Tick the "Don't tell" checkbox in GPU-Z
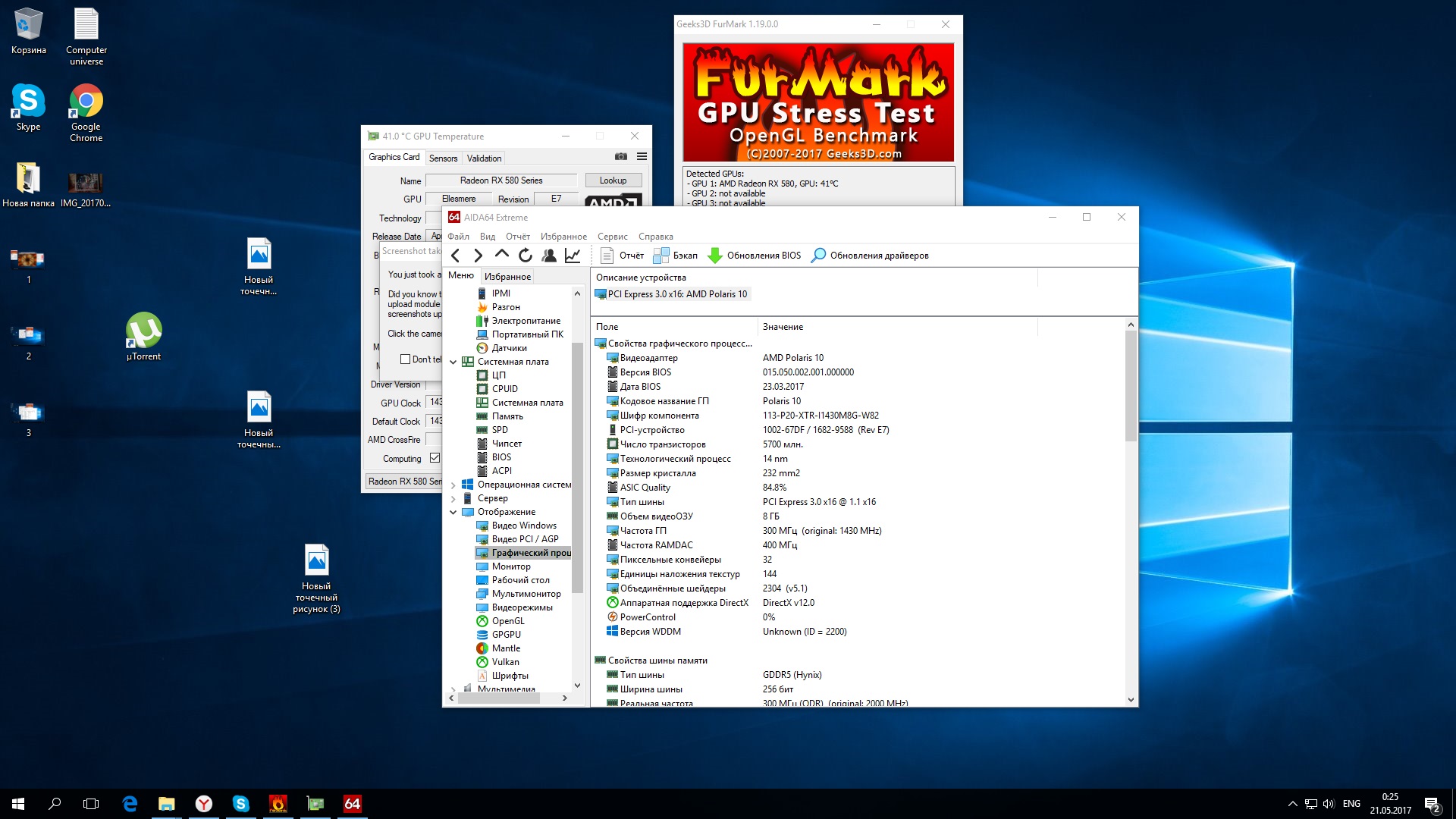This screenshot has height=819, width=1456. pyautogui.click(x=405, y=359)
